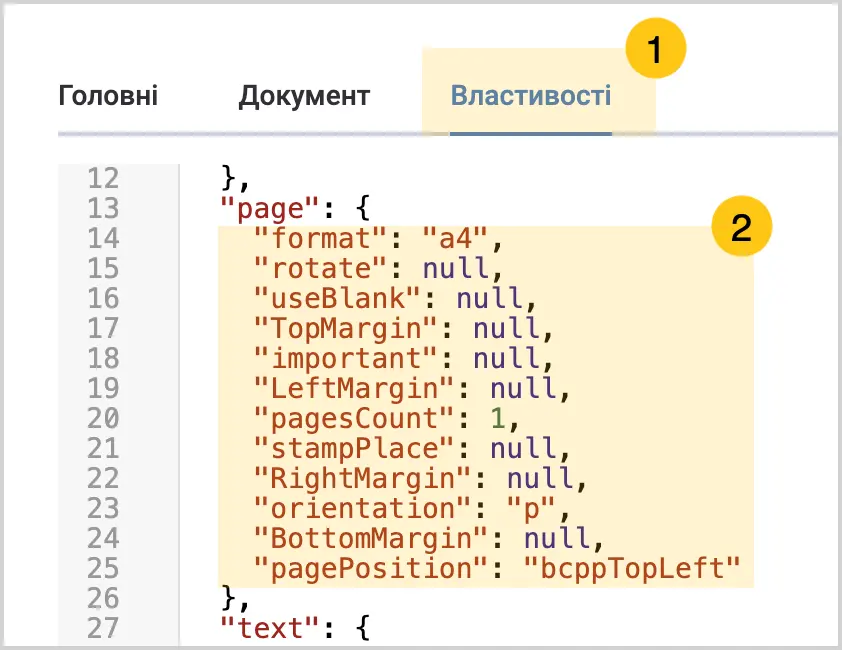
Task: Click the "format" key in JSON
Action: click(321, 238)
